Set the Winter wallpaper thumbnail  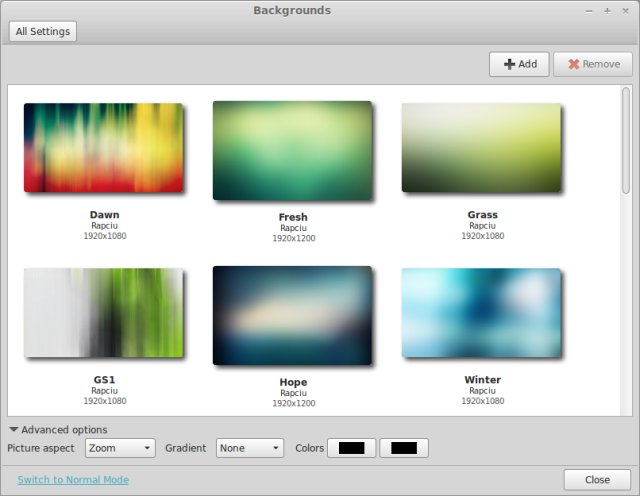pos(481,313)
